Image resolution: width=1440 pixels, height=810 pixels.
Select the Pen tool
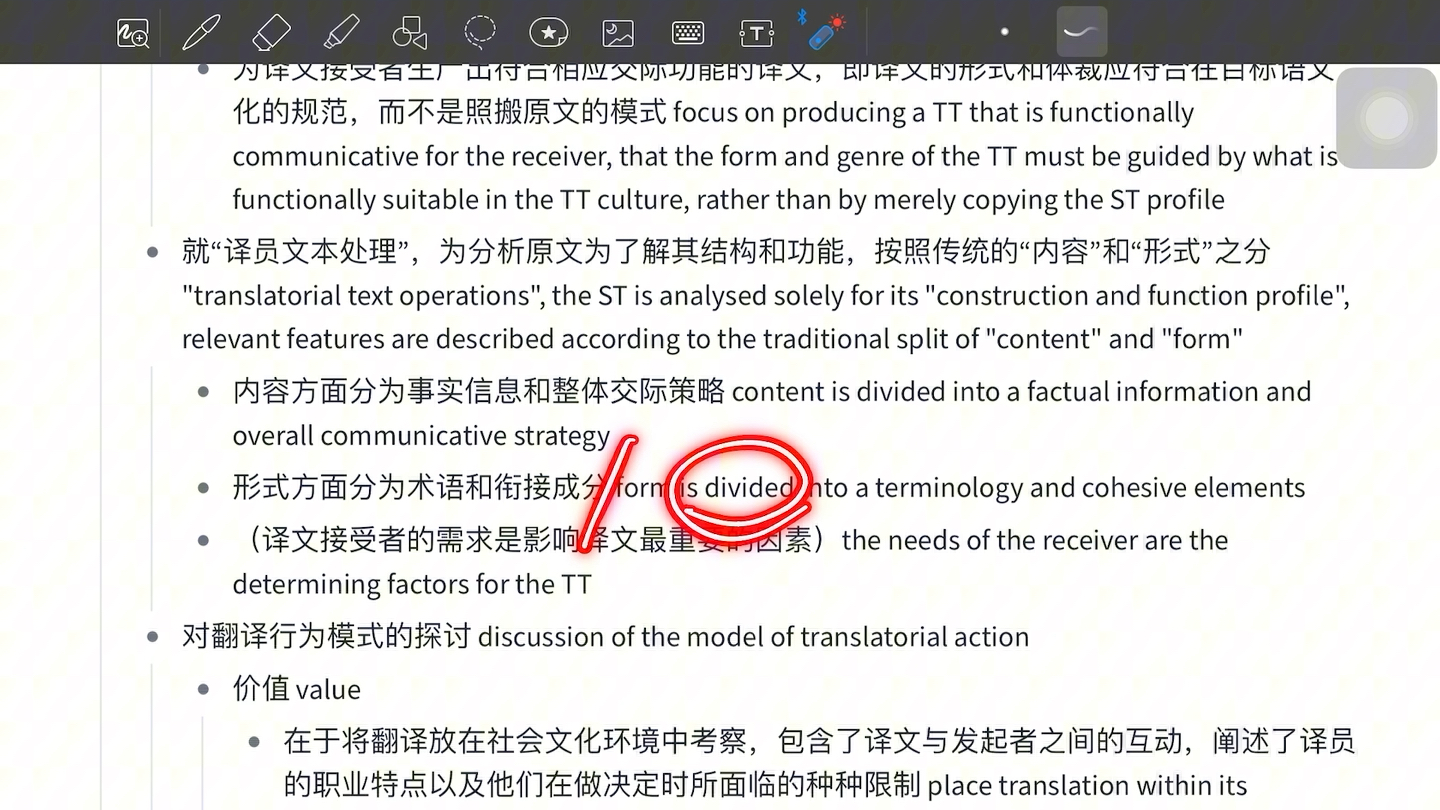click(x=201, y=33)
